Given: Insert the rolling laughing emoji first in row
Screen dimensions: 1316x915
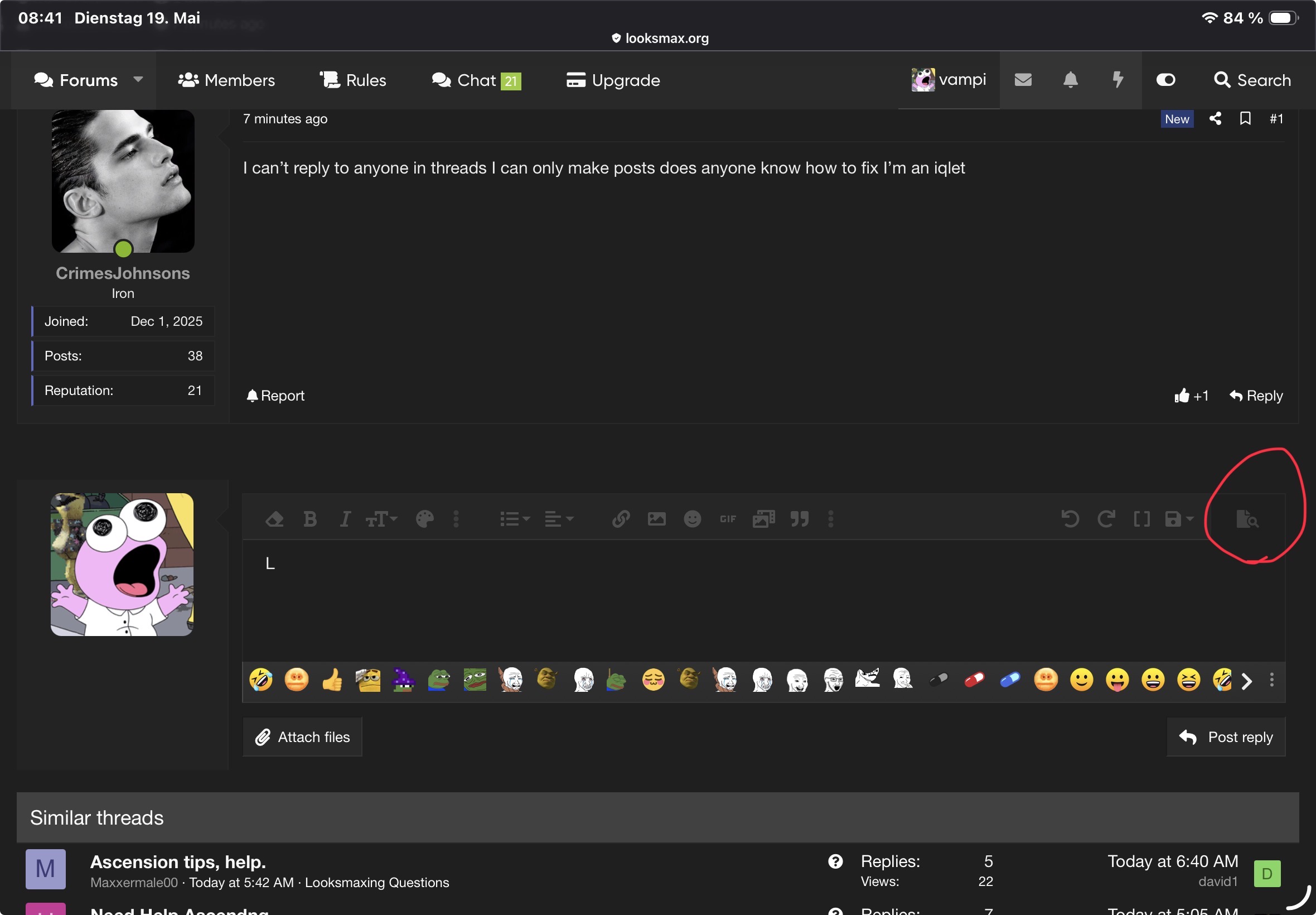Looking at the screenshot, I should point(260,680).
